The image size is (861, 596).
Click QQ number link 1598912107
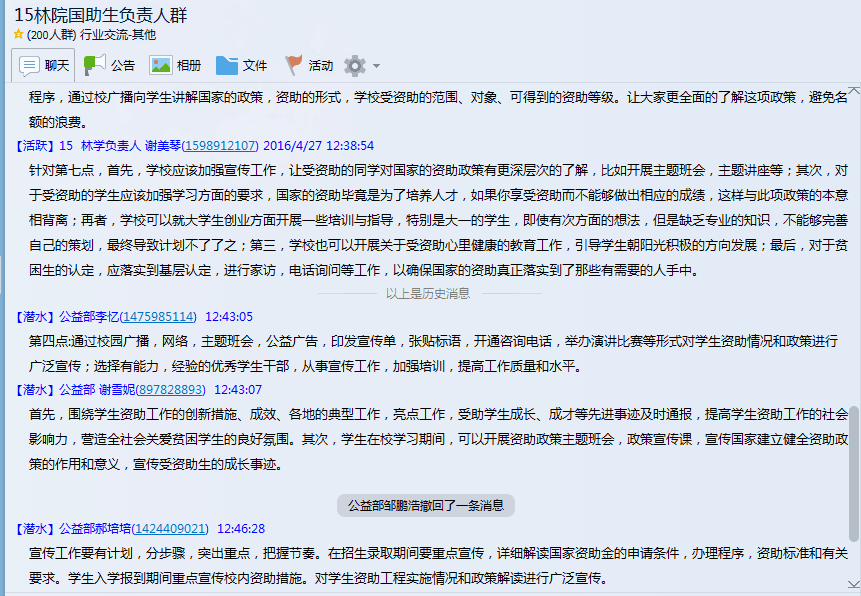coord(220,145)
